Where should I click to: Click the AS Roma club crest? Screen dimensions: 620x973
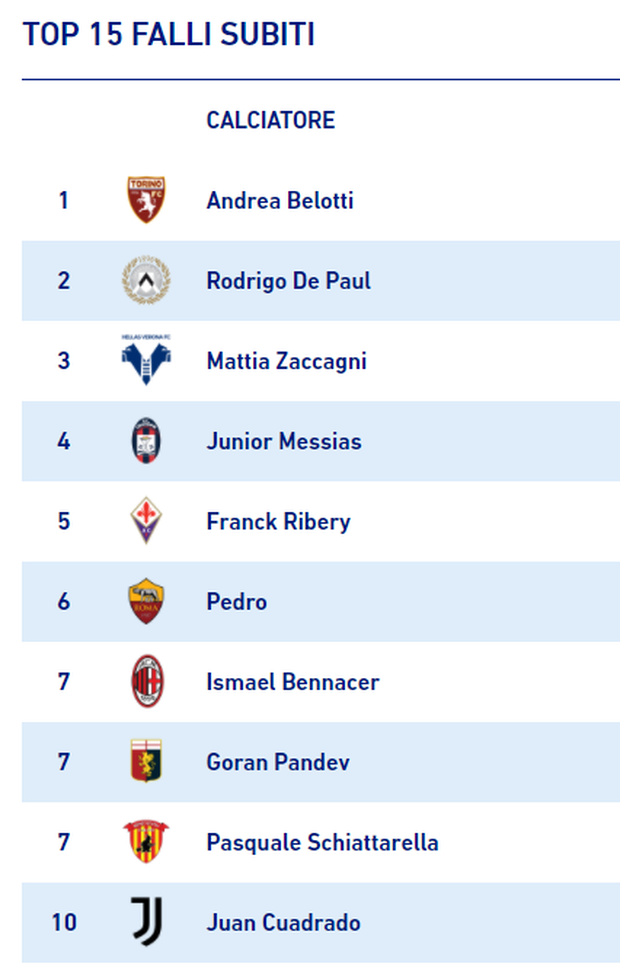[x=146, y=602]
